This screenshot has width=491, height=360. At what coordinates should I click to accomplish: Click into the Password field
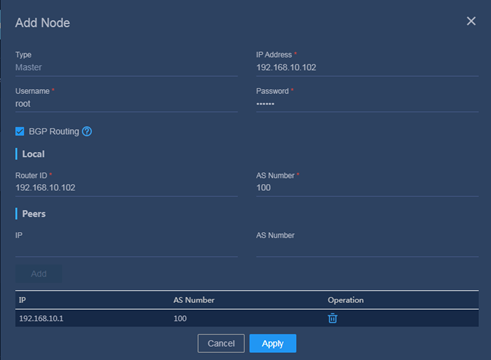tap(367, 104)
